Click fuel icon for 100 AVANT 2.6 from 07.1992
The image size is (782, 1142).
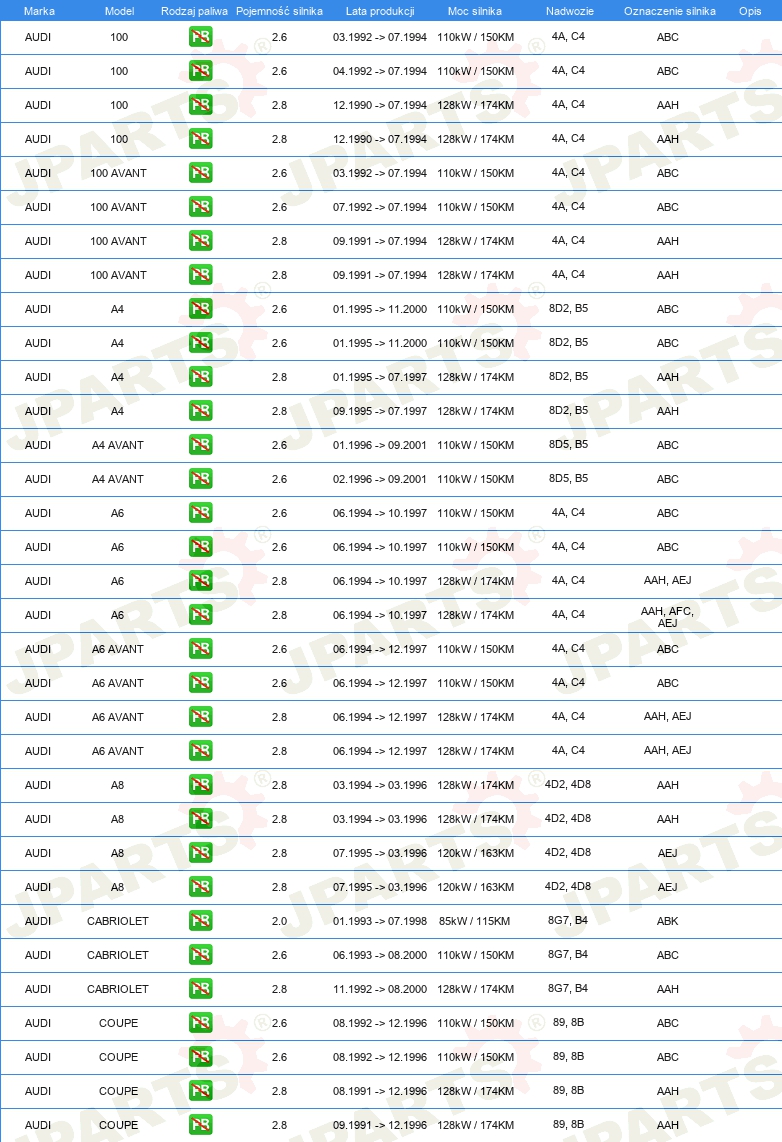(200, 207)
